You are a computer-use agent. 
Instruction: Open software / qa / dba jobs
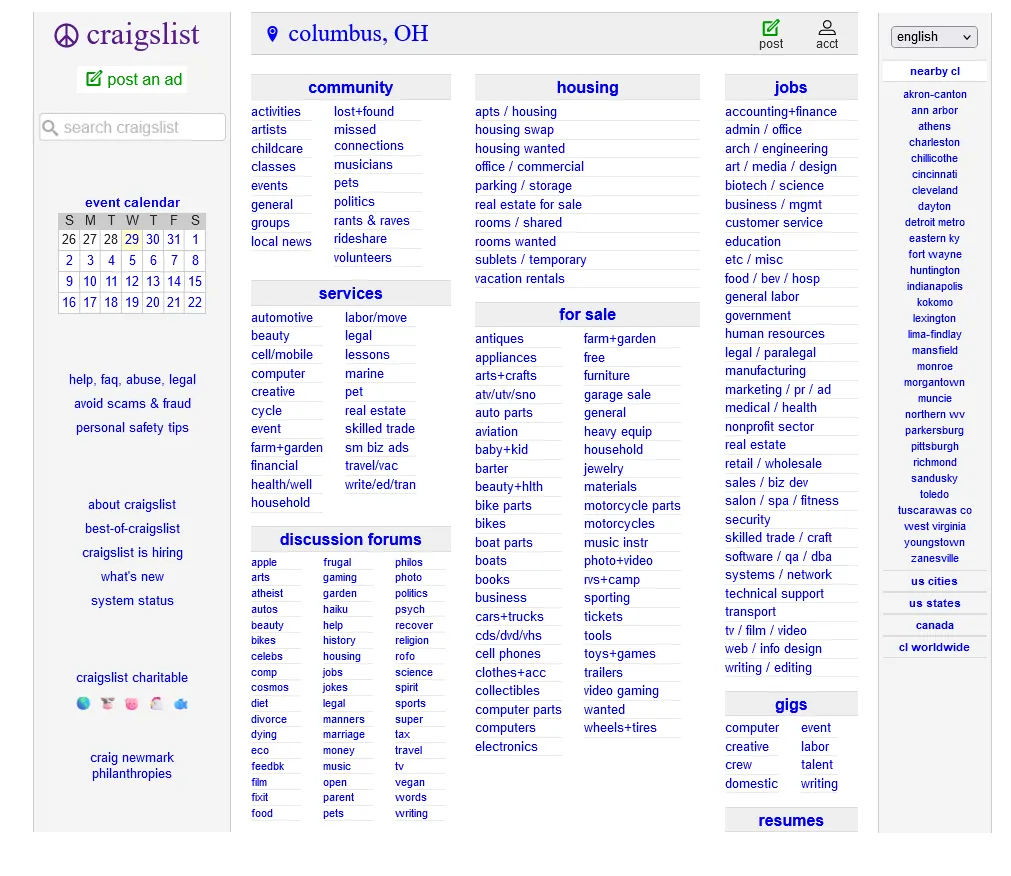point(778,556)
